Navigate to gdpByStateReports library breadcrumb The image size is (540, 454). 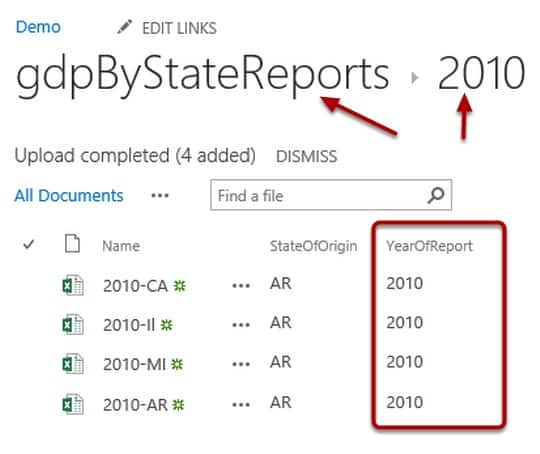(202, 74)
